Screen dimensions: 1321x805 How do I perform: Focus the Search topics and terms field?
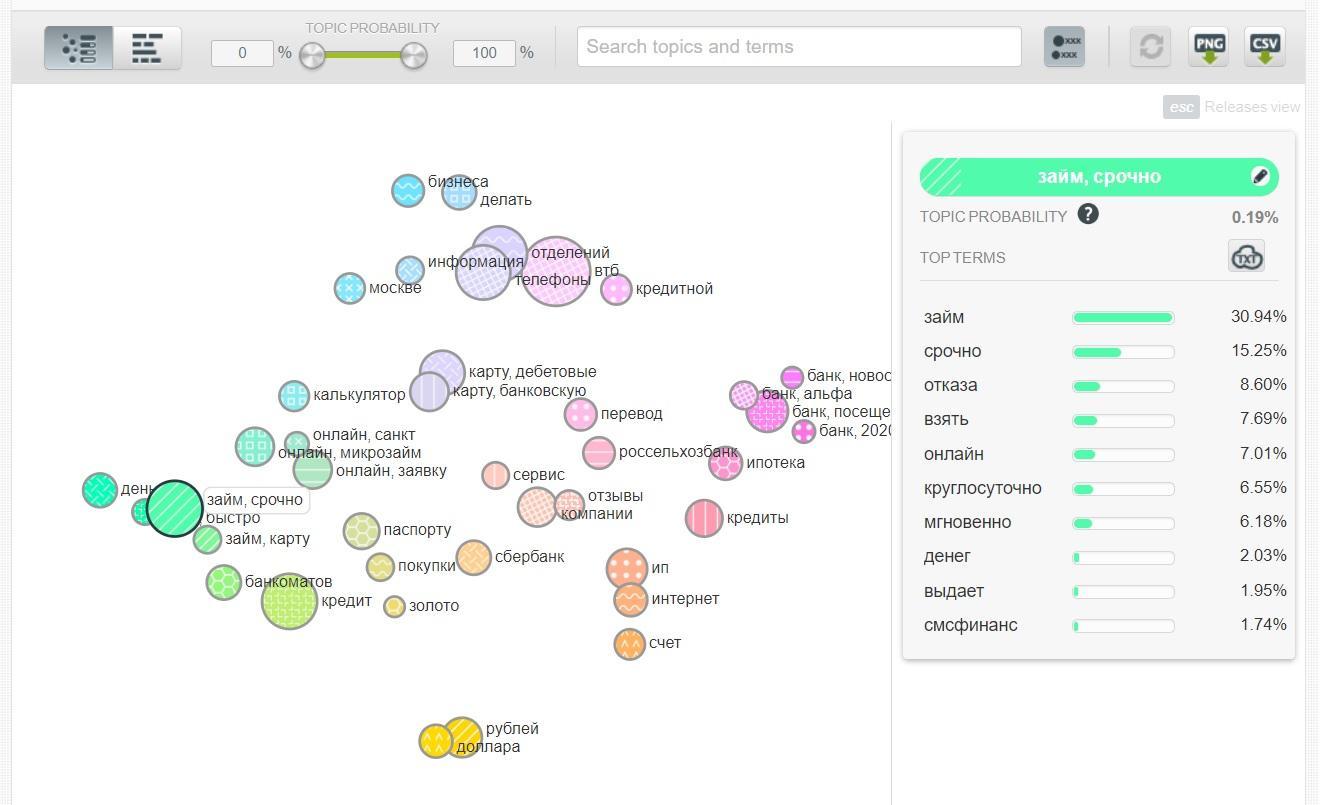(x=799, y=47)
